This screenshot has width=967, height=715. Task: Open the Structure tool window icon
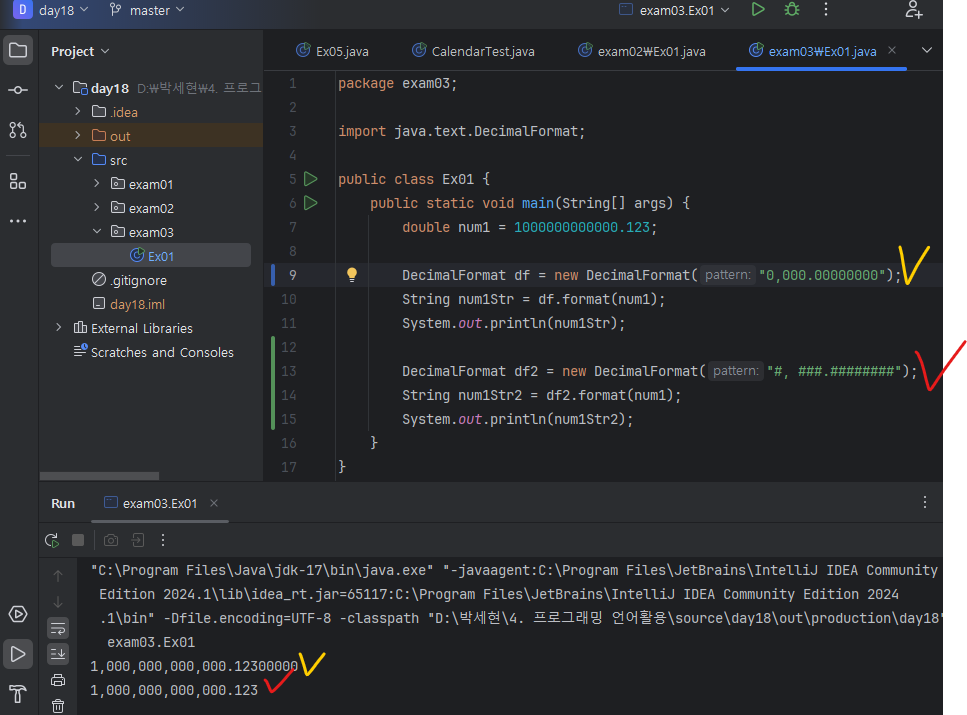18,181
